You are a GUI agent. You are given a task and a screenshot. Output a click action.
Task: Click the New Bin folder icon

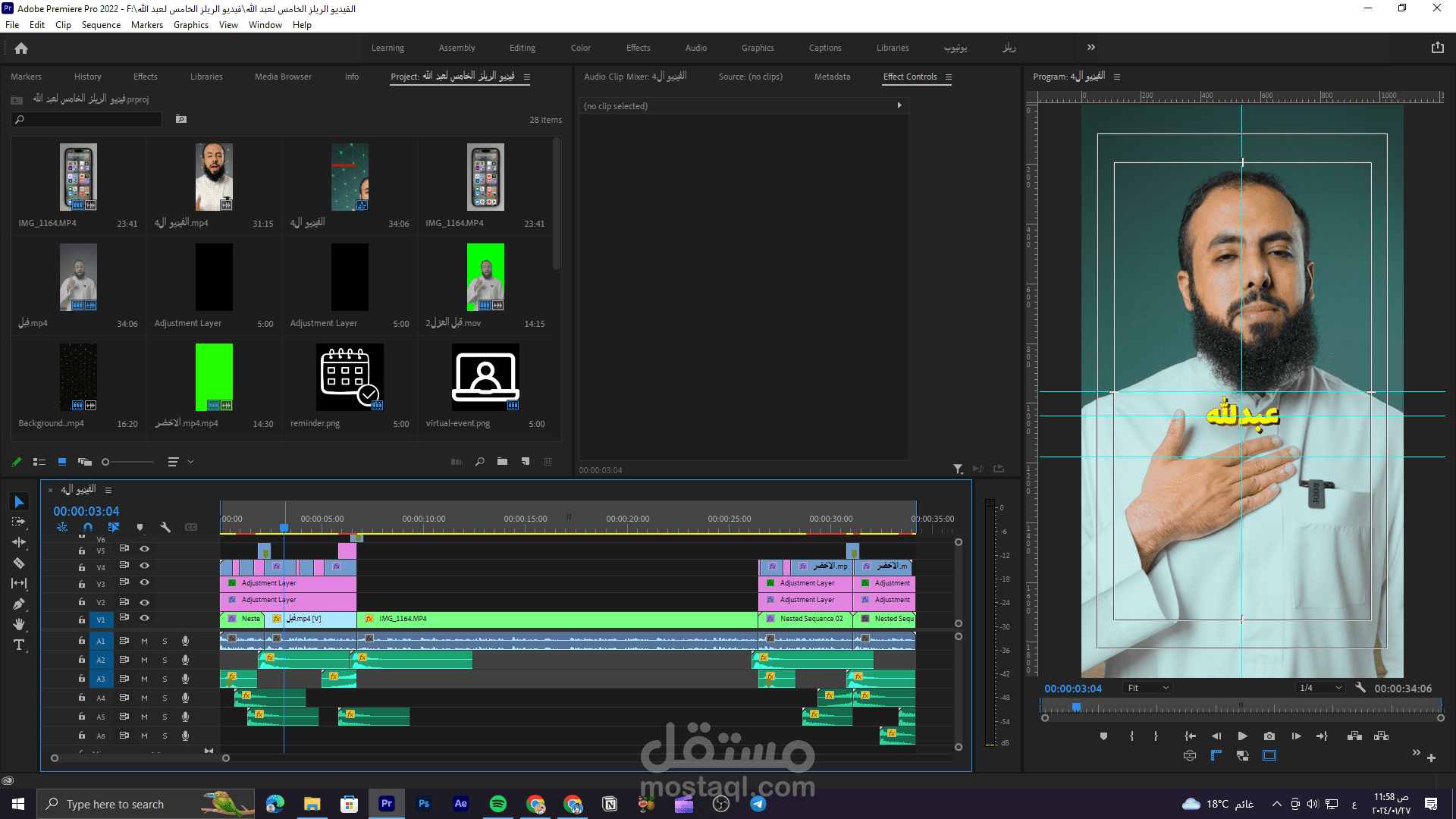[502, 461]
